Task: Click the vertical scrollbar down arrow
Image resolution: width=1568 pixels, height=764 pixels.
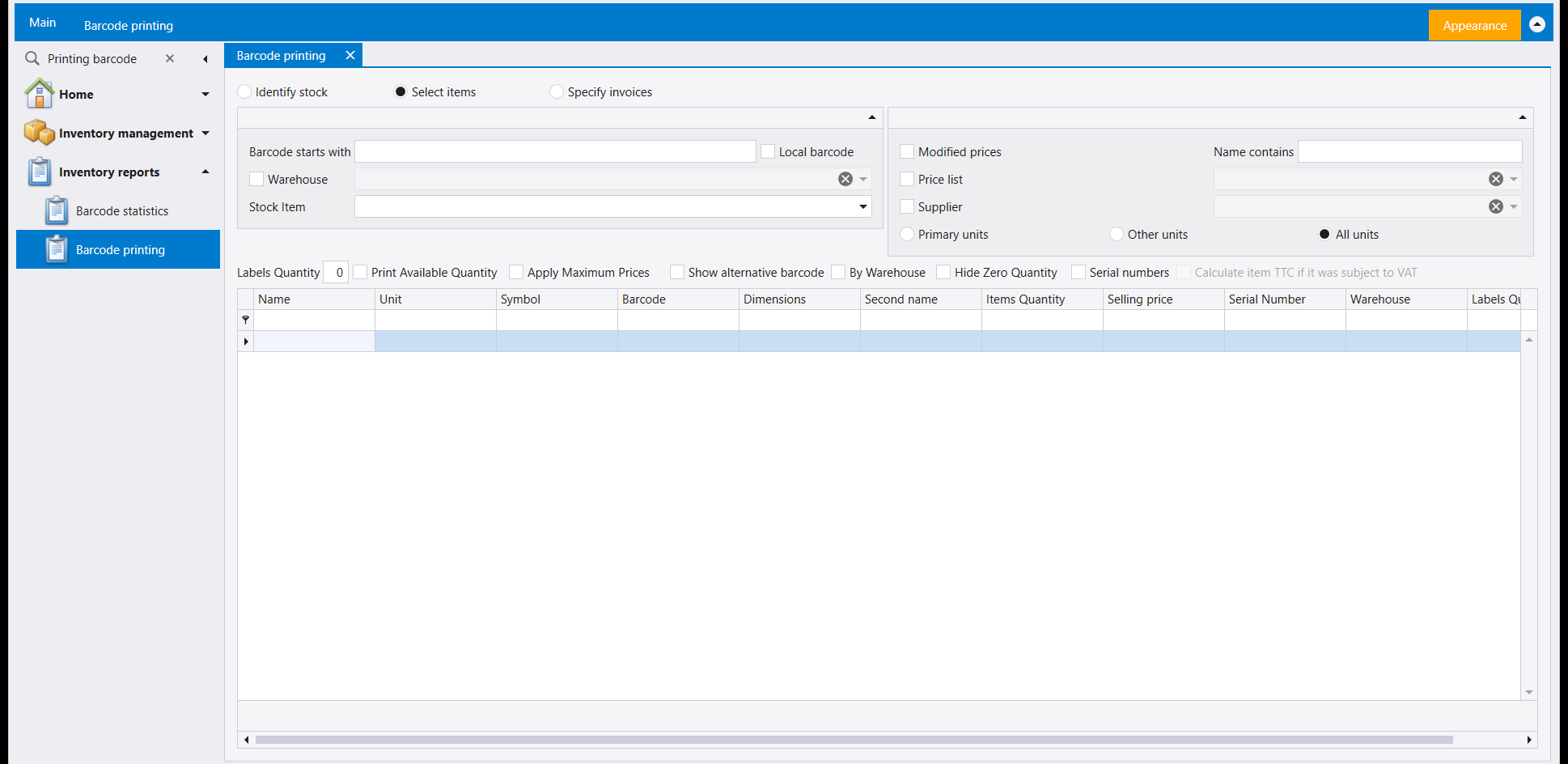Action: click(1529, 692)
